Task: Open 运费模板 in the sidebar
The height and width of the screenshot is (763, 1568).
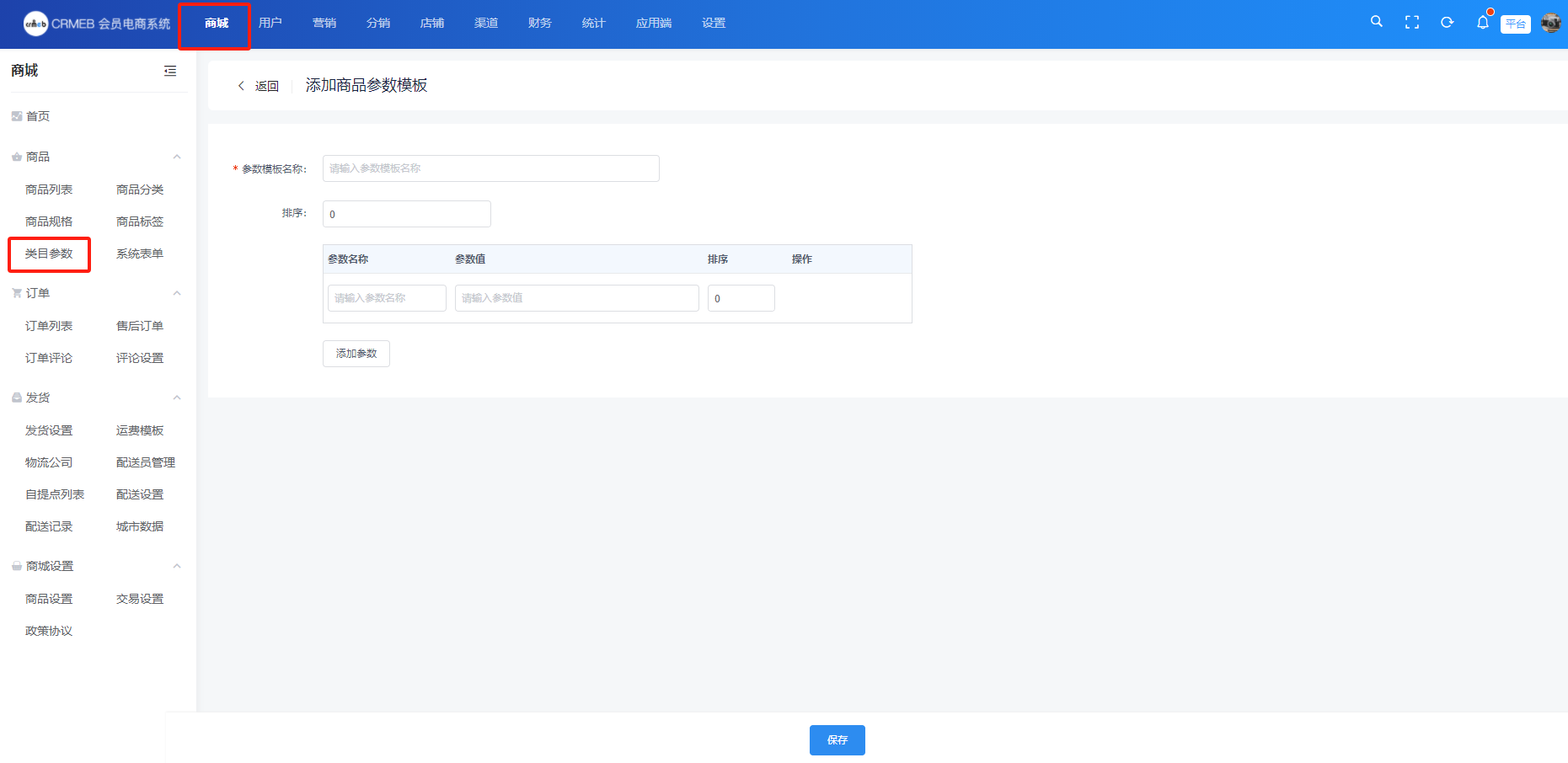Action: [x=140, y=430]
